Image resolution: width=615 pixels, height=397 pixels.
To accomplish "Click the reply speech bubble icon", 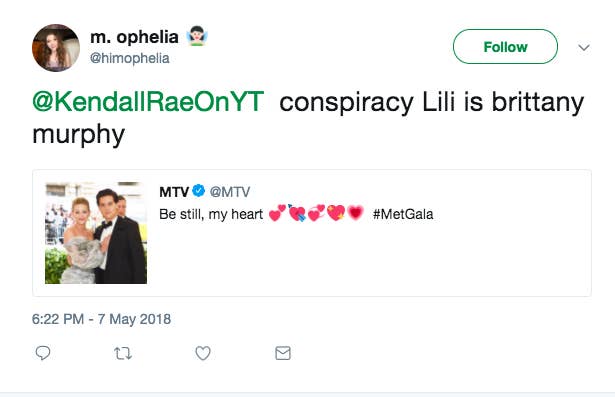I will [43, 353].
